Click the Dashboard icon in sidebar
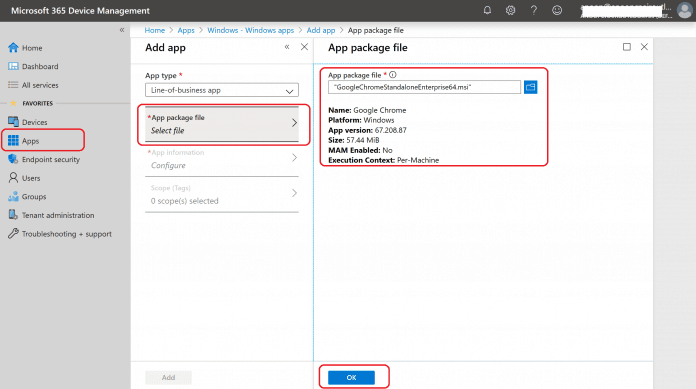The width and height of the screenshot is (696, 389). click(x=13, y=66)
